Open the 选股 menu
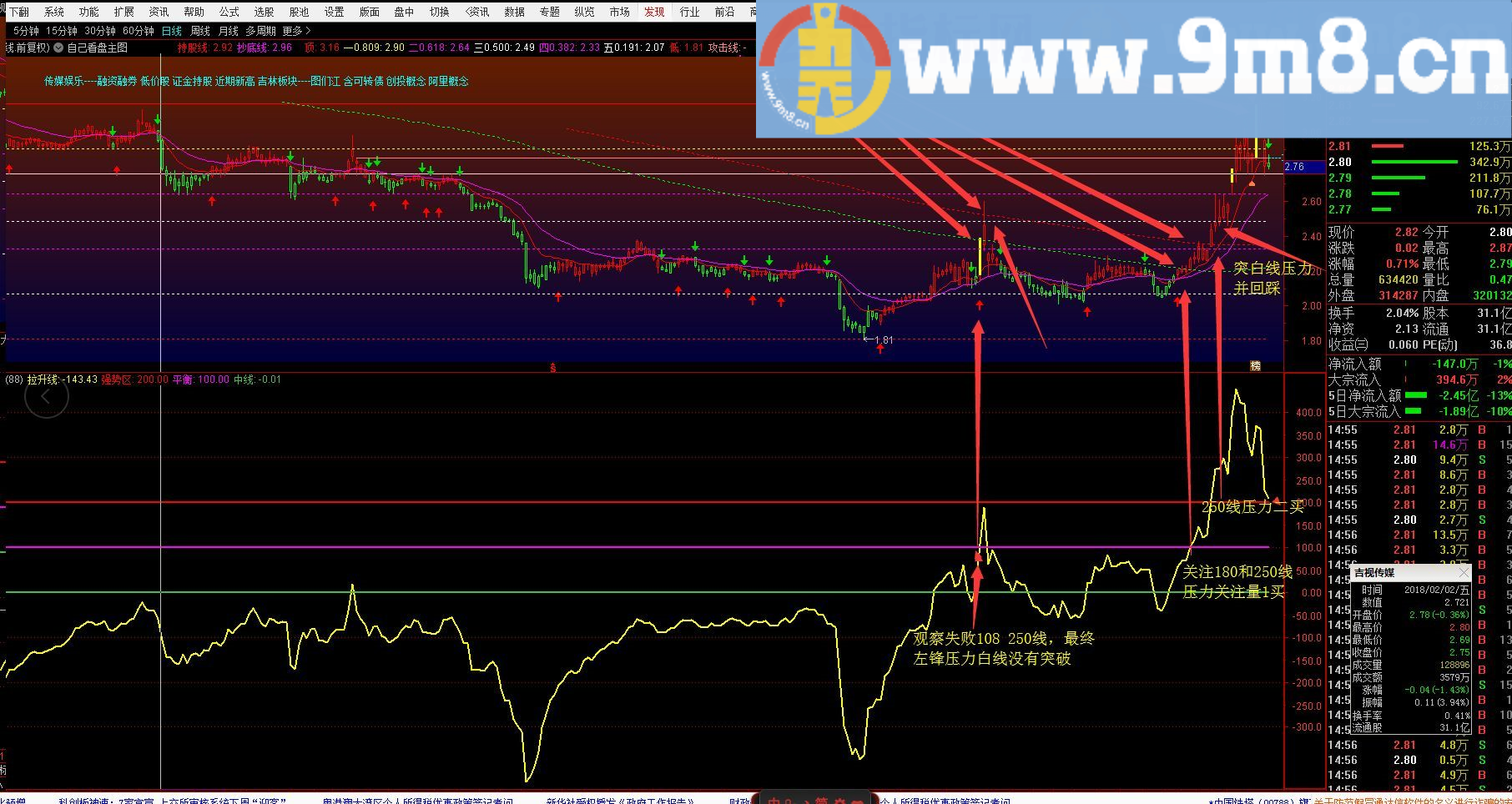 pyautogui.click(x=264, y=12)
